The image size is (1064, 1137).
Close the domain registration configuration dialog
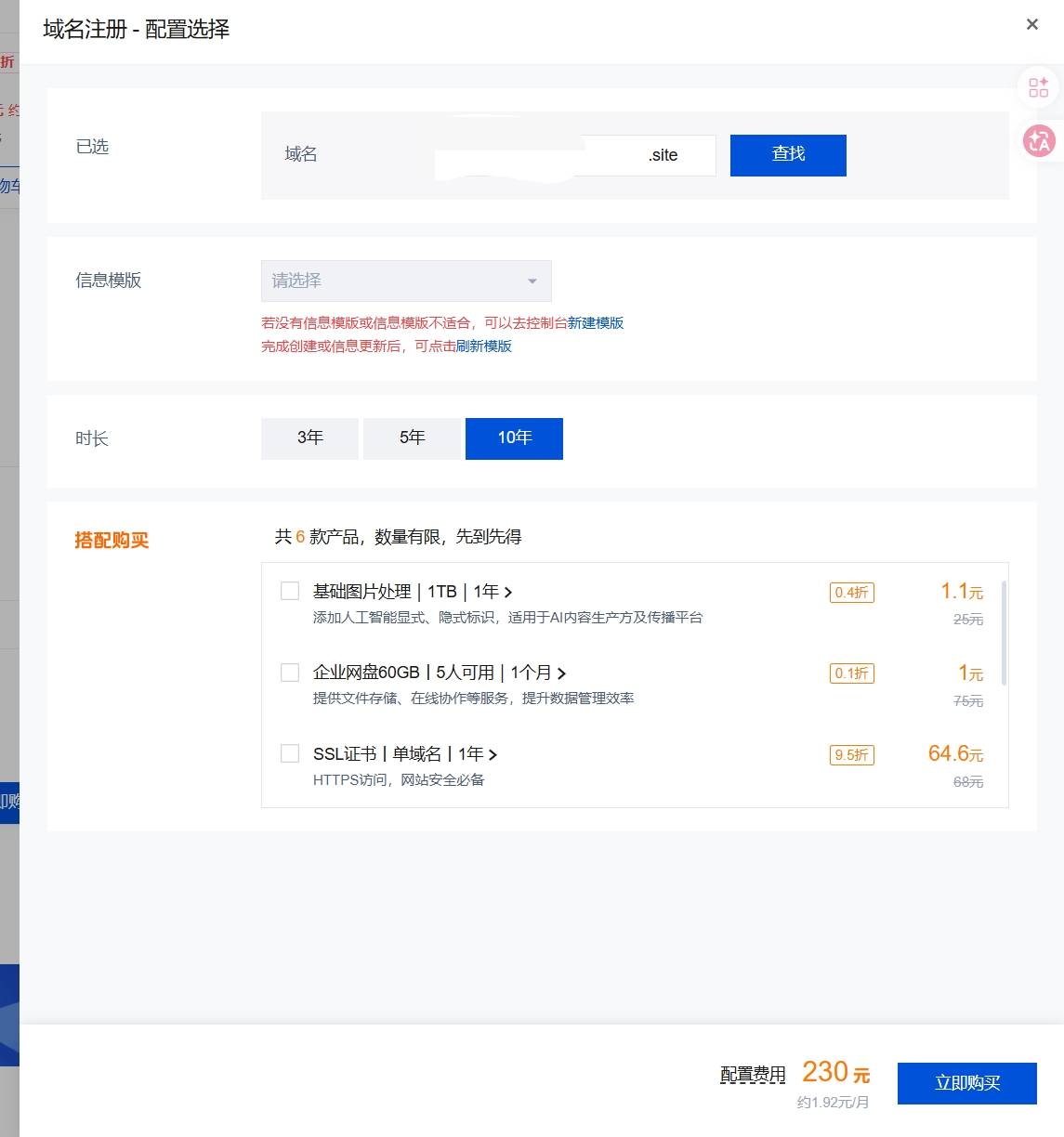coord(1031,24)
